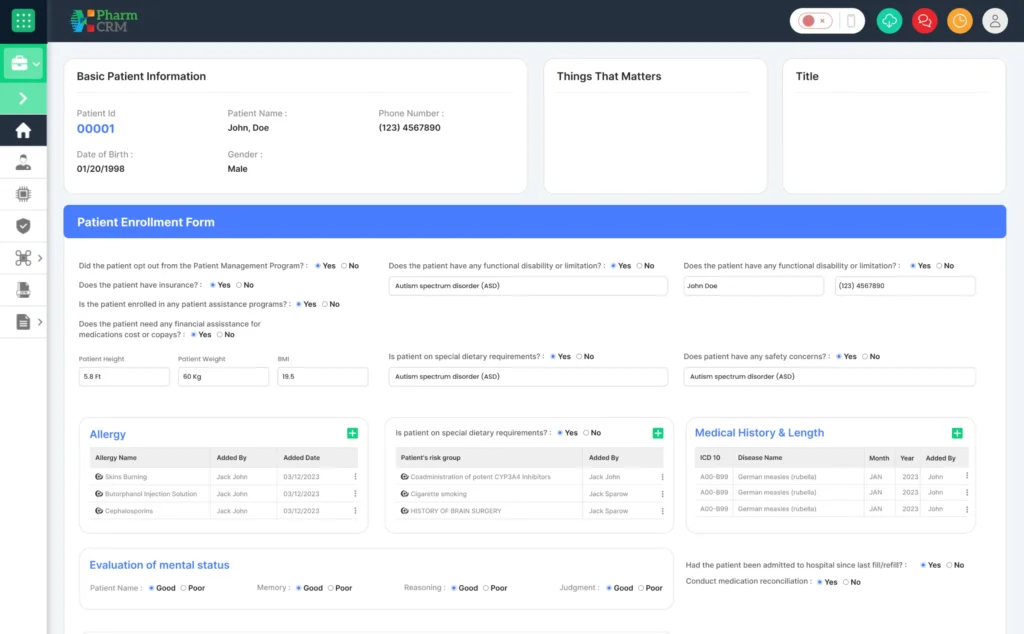Screen dimensions: 1024x634
Task: Click the orange clock history icon in the header
Action: click(959, 20)
